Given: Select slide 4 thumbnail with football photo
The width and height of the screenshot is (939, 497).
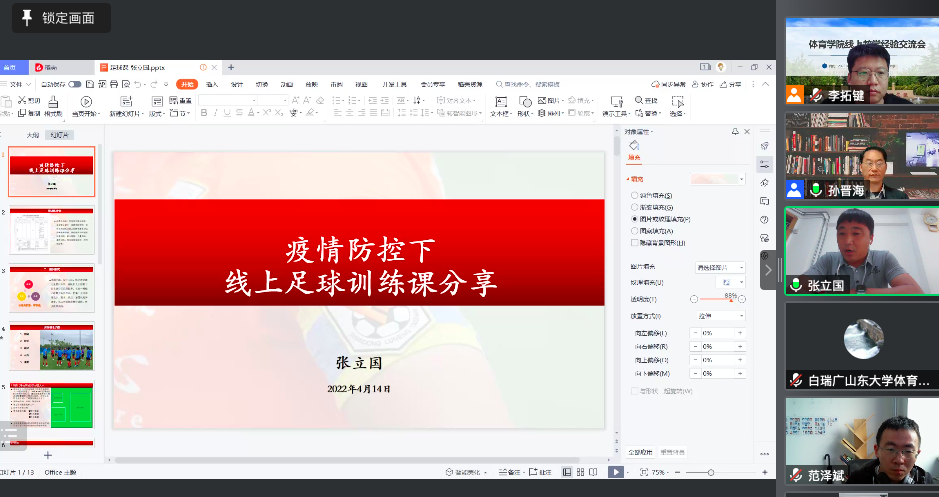Looking at the screenshot, I should pyautogui.click(x=52, y=347).
